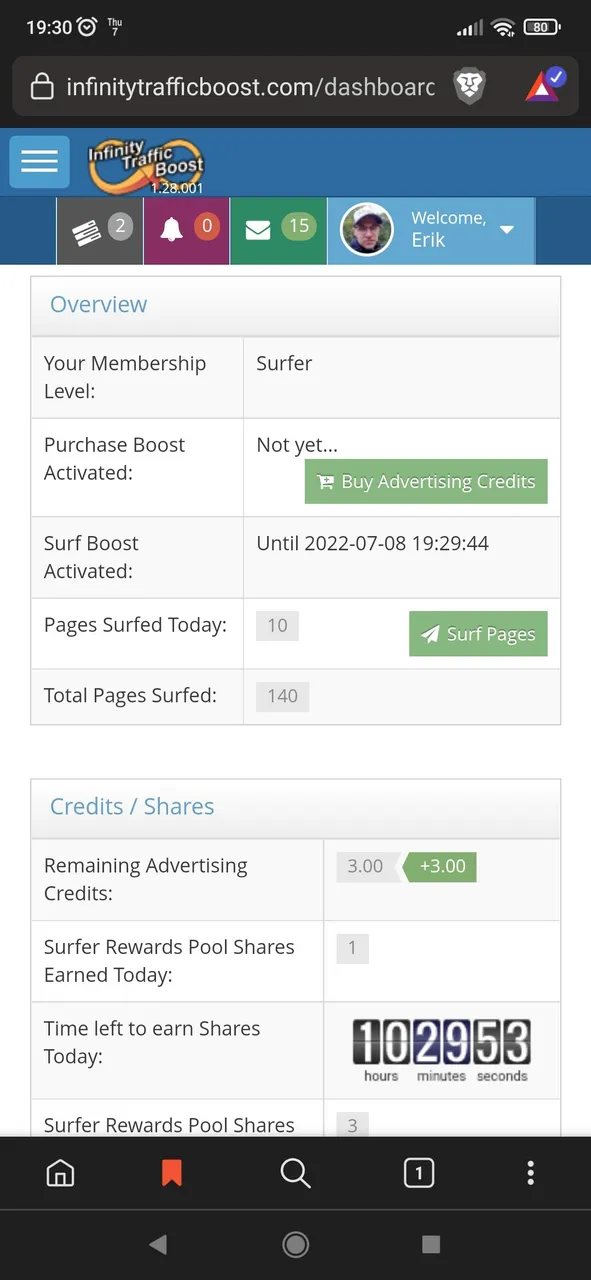
Task: Click the Buy Advertising Credits button
Action: point(426,482)
